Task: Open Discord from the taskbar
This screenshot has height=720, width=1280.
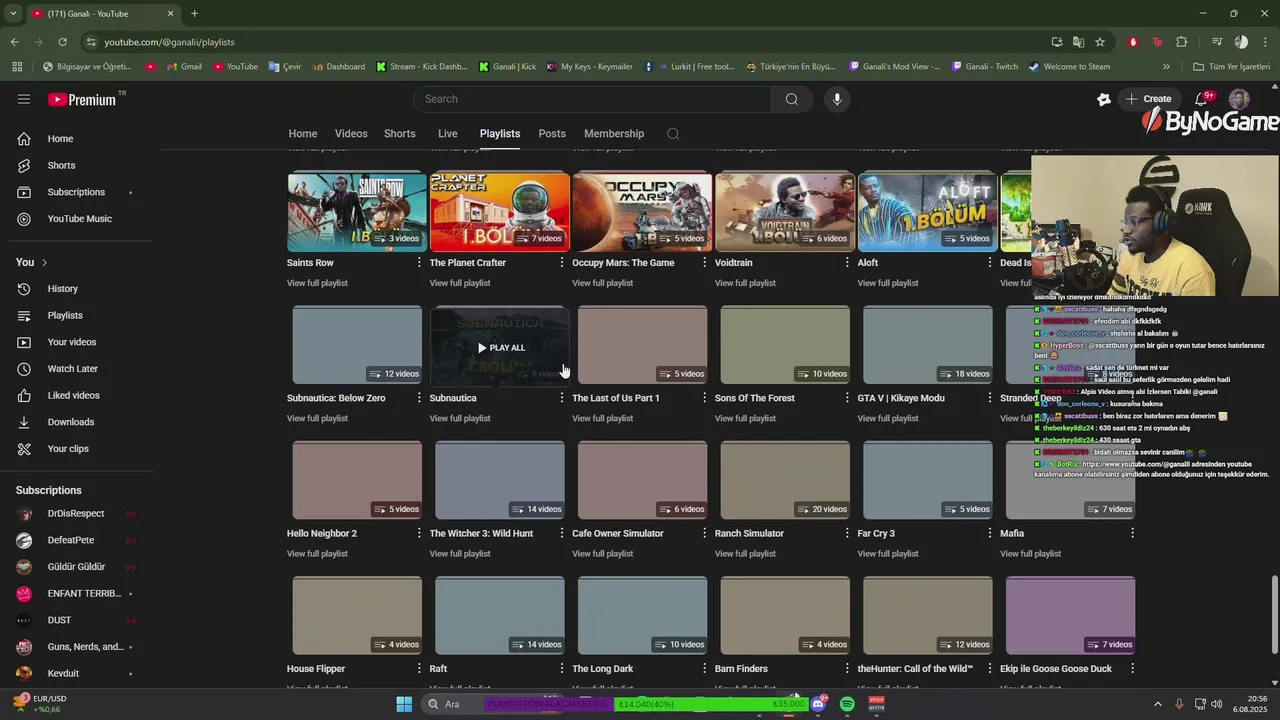Action: click(818, 704)
